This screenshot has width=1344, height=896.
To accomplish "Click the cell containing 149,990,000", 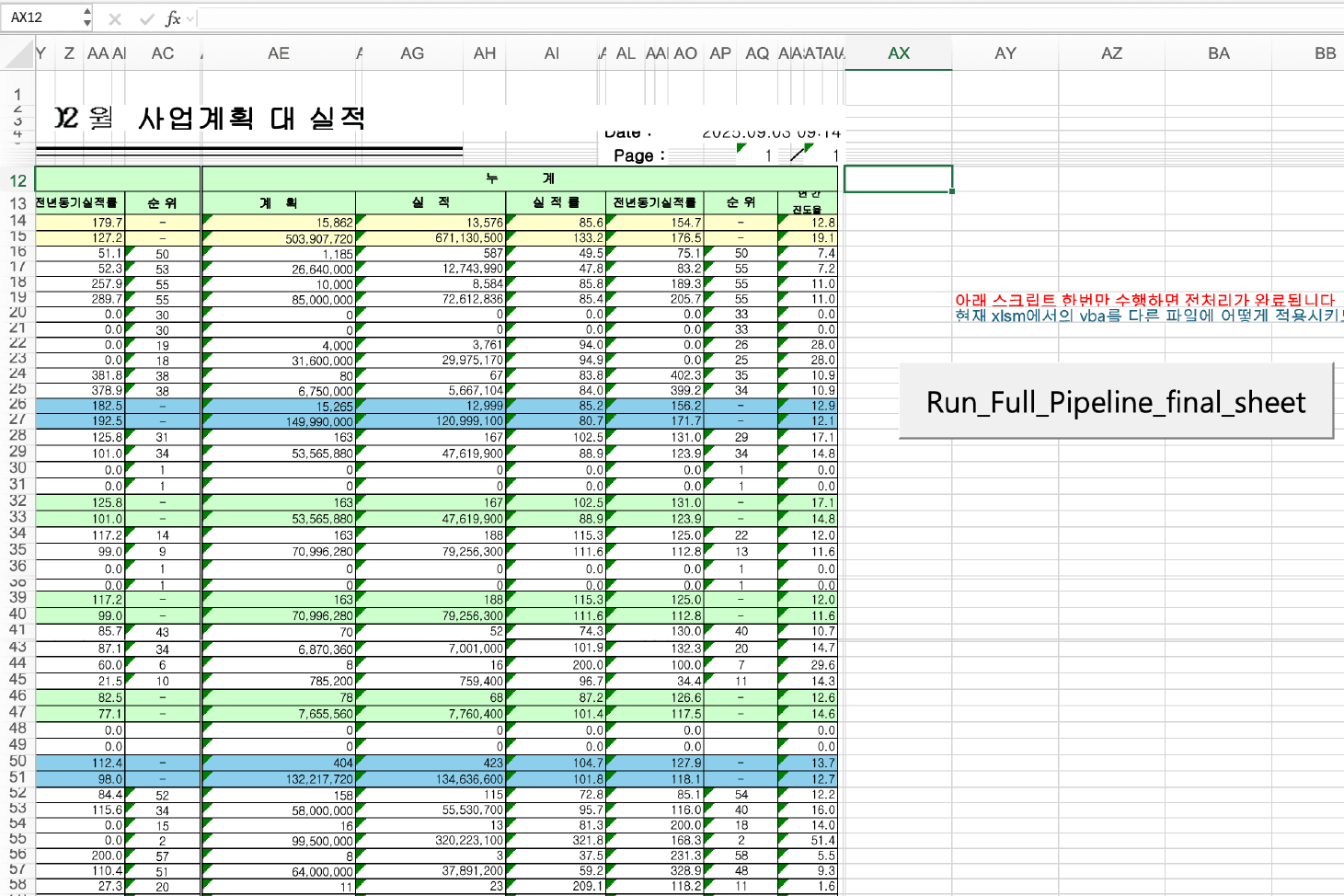I will coord(279,421).
